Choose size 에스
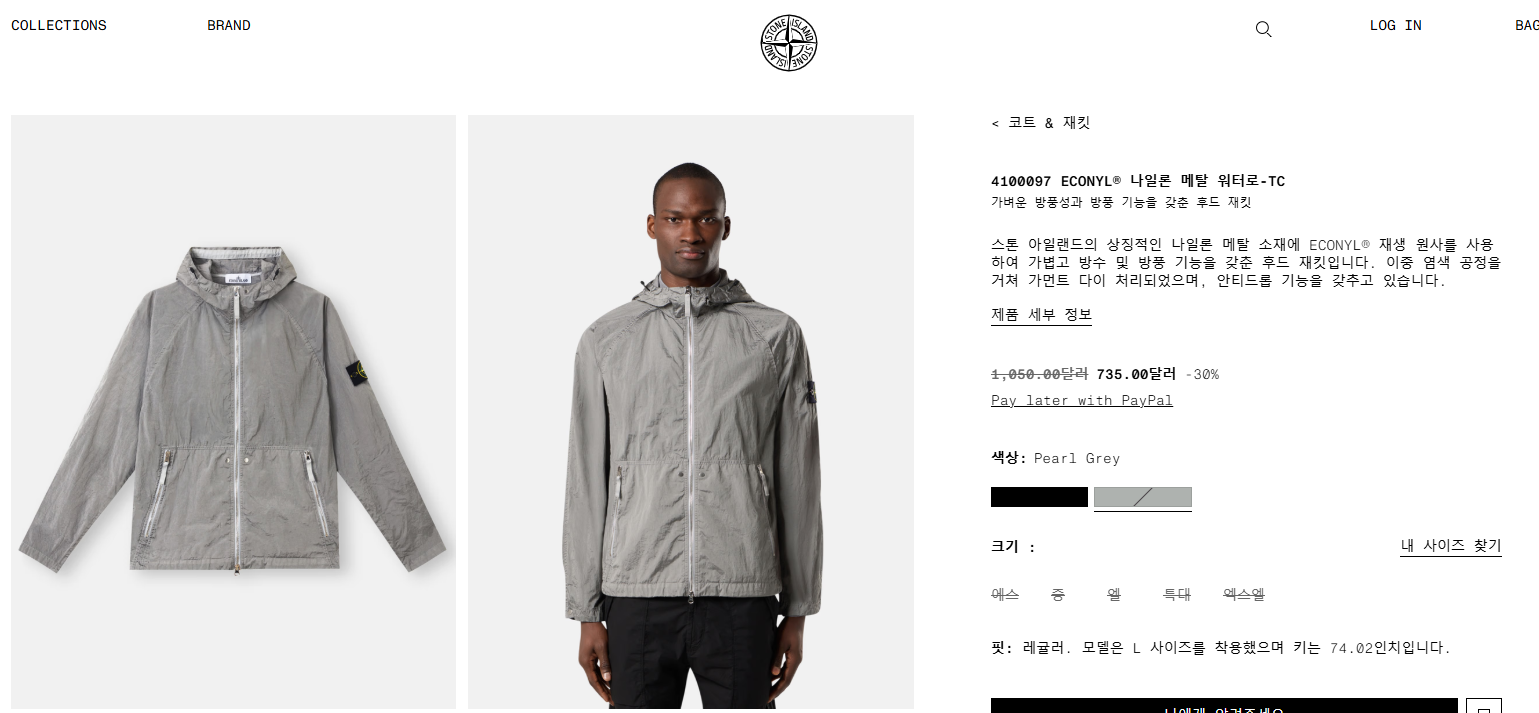1539x713 pixels. [x=1005, y=595]
